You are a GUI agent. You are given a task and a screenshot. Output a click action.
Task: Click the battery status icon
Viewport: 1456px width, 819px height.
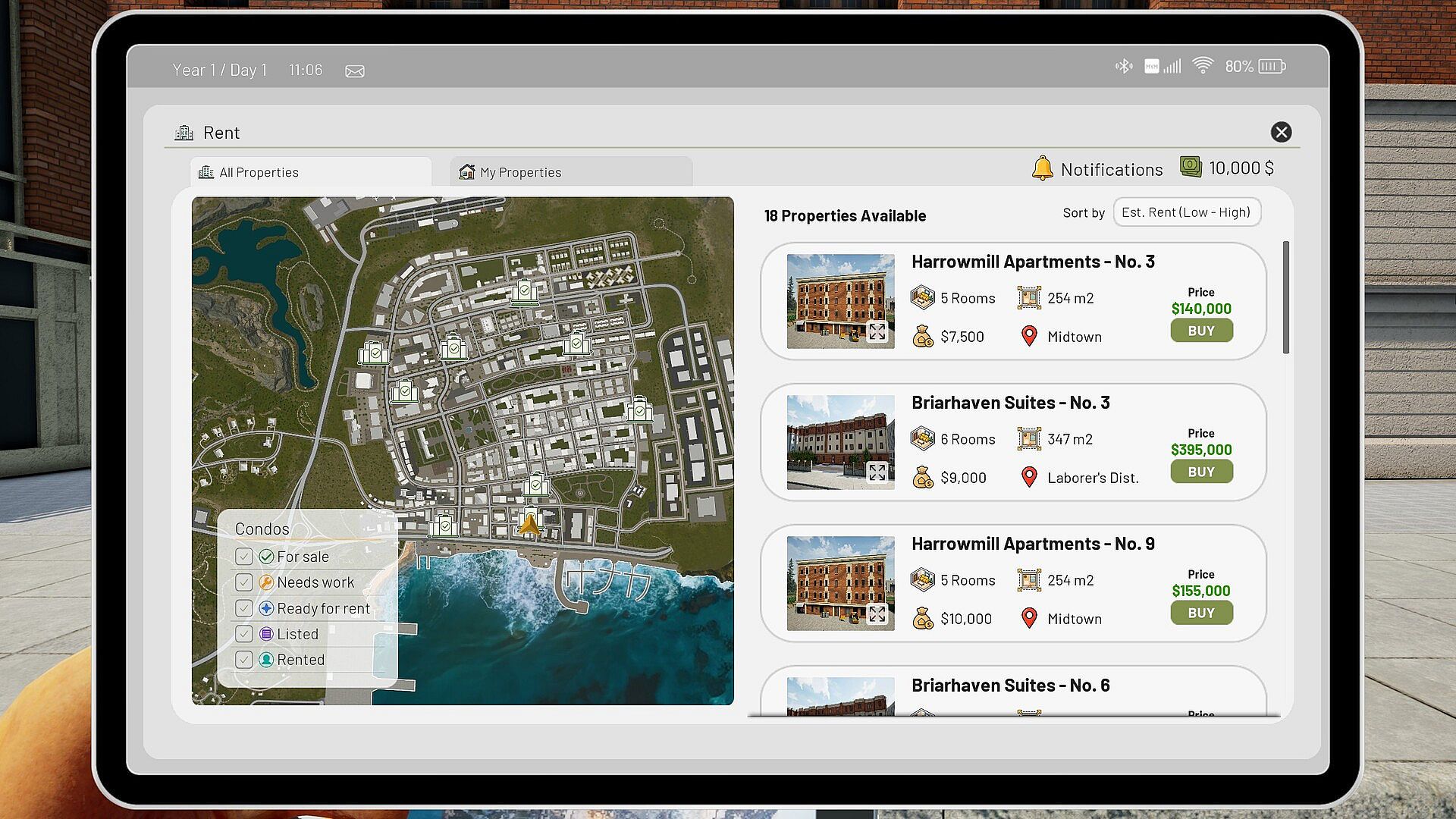point(1272,67)
